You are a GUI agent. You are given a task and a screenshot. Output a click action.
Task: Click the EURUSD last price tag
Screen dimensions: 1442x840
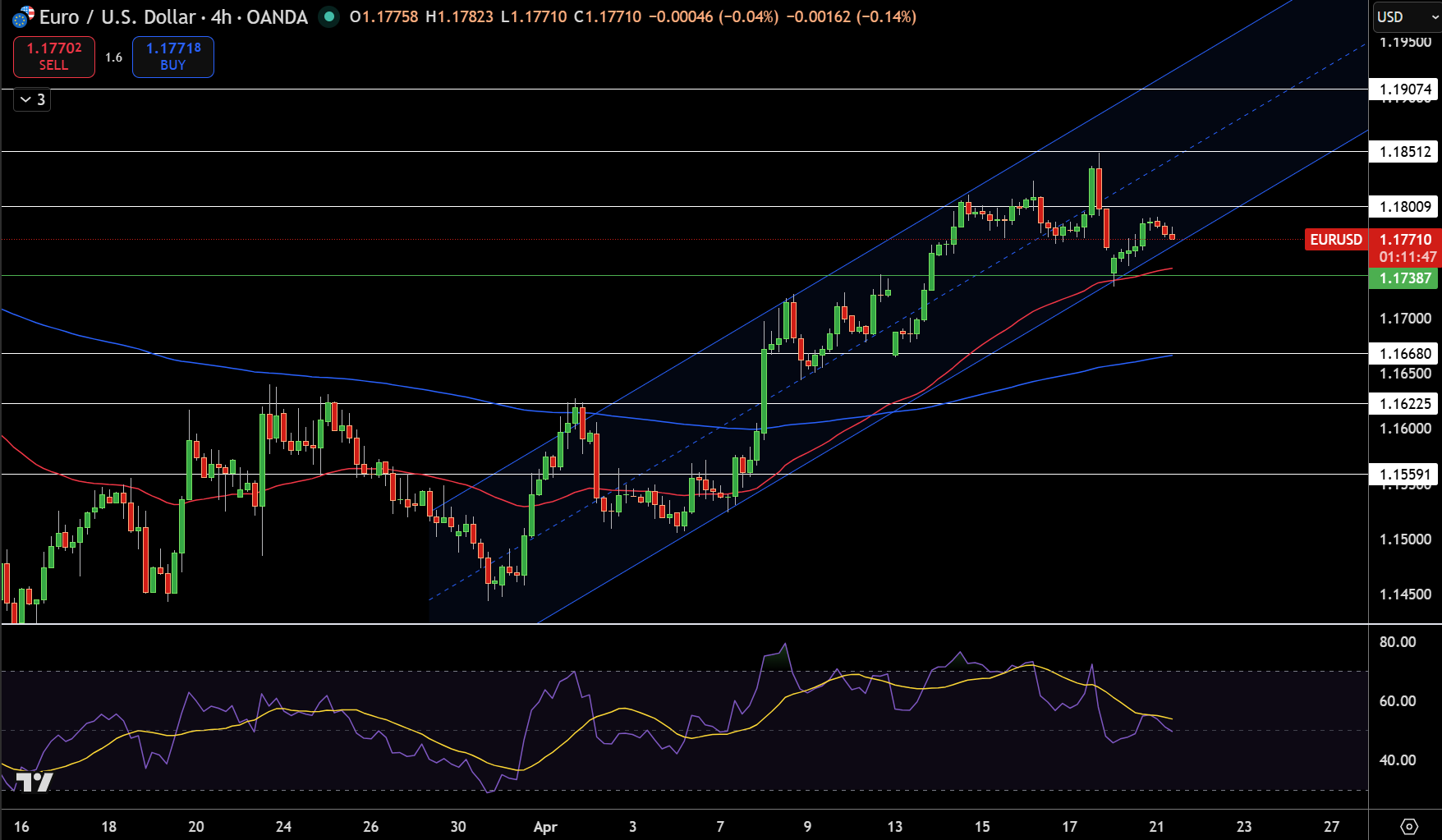click(1336, 240)
